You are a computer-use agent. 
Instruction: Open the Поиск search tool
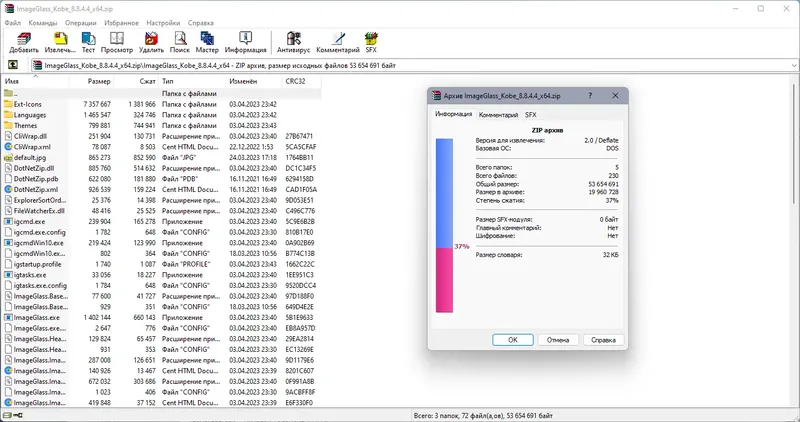click(x=180, y=39)
